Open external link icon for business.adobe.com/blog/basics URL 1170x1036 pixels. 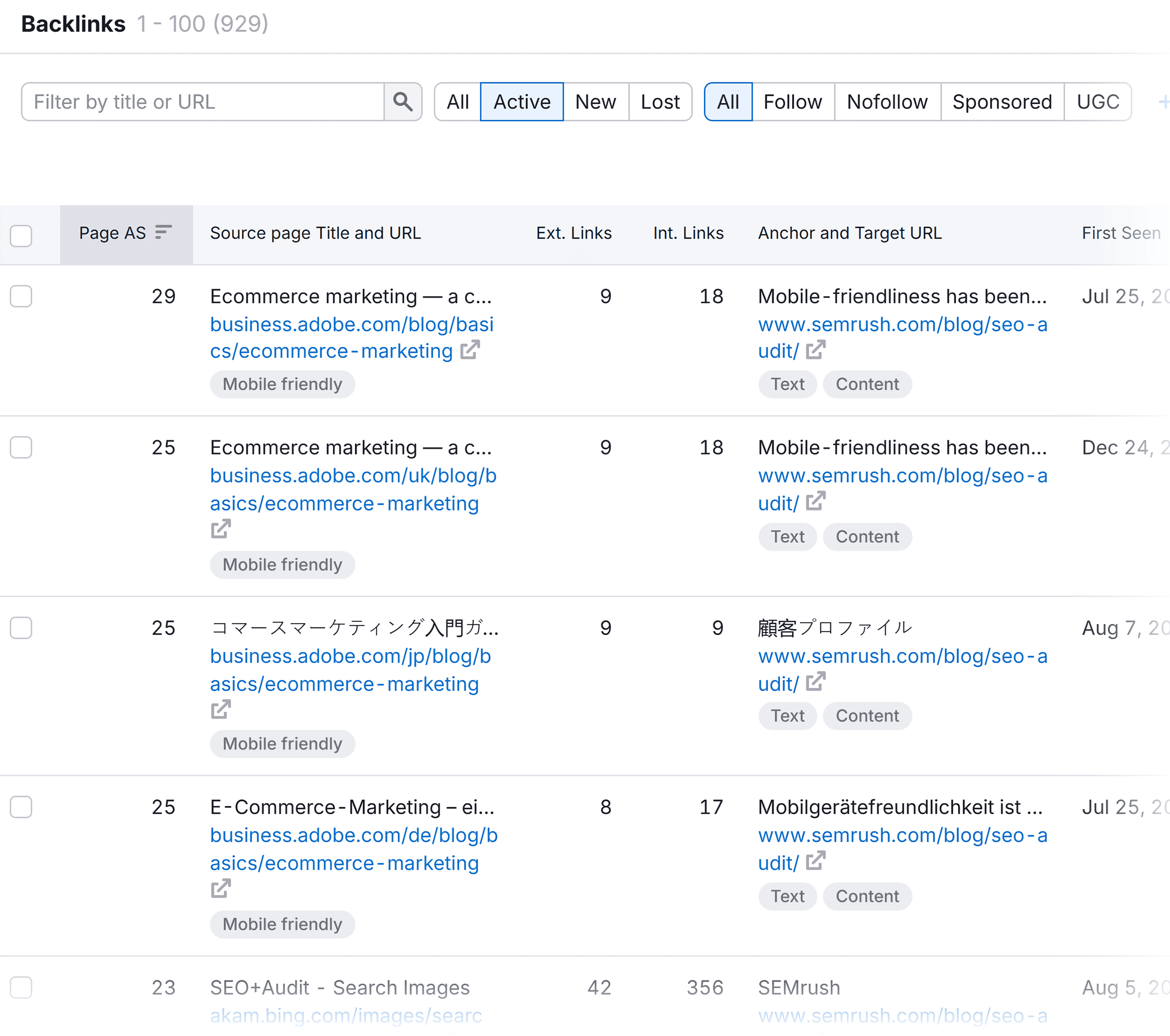470,350
